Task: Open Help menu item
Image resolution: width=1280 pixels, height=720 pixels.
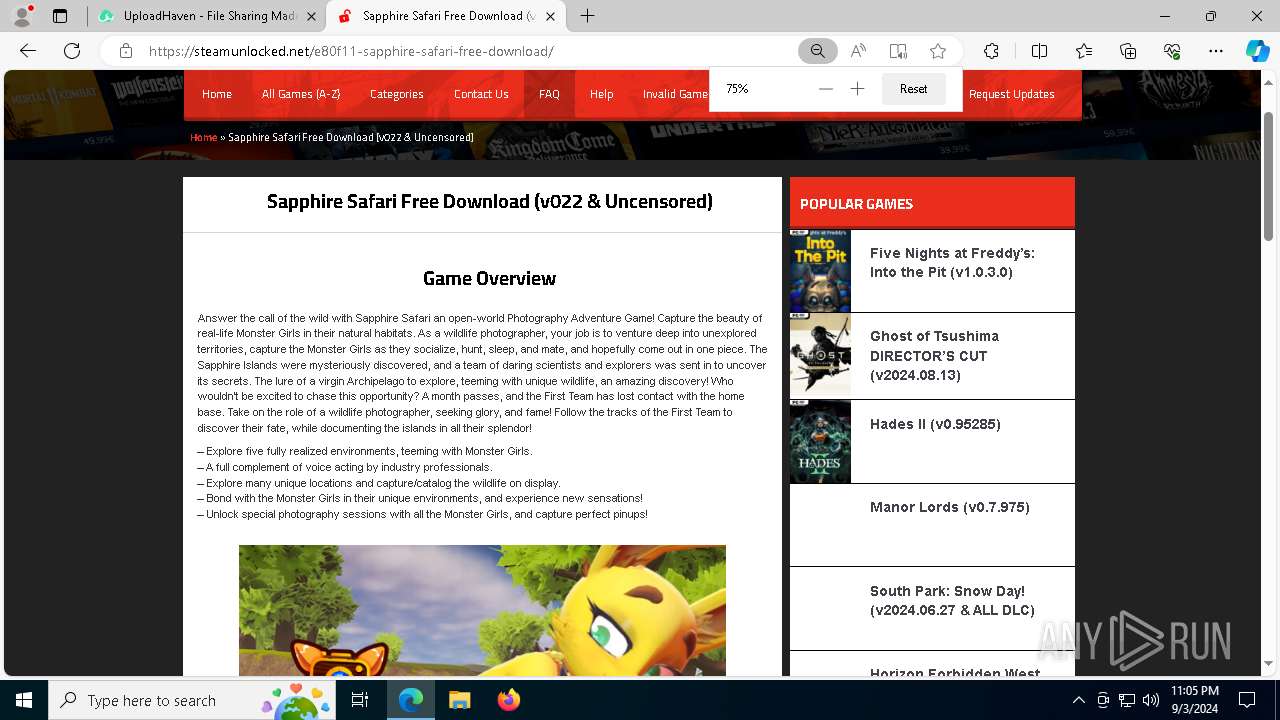Action: click(601, 94)
